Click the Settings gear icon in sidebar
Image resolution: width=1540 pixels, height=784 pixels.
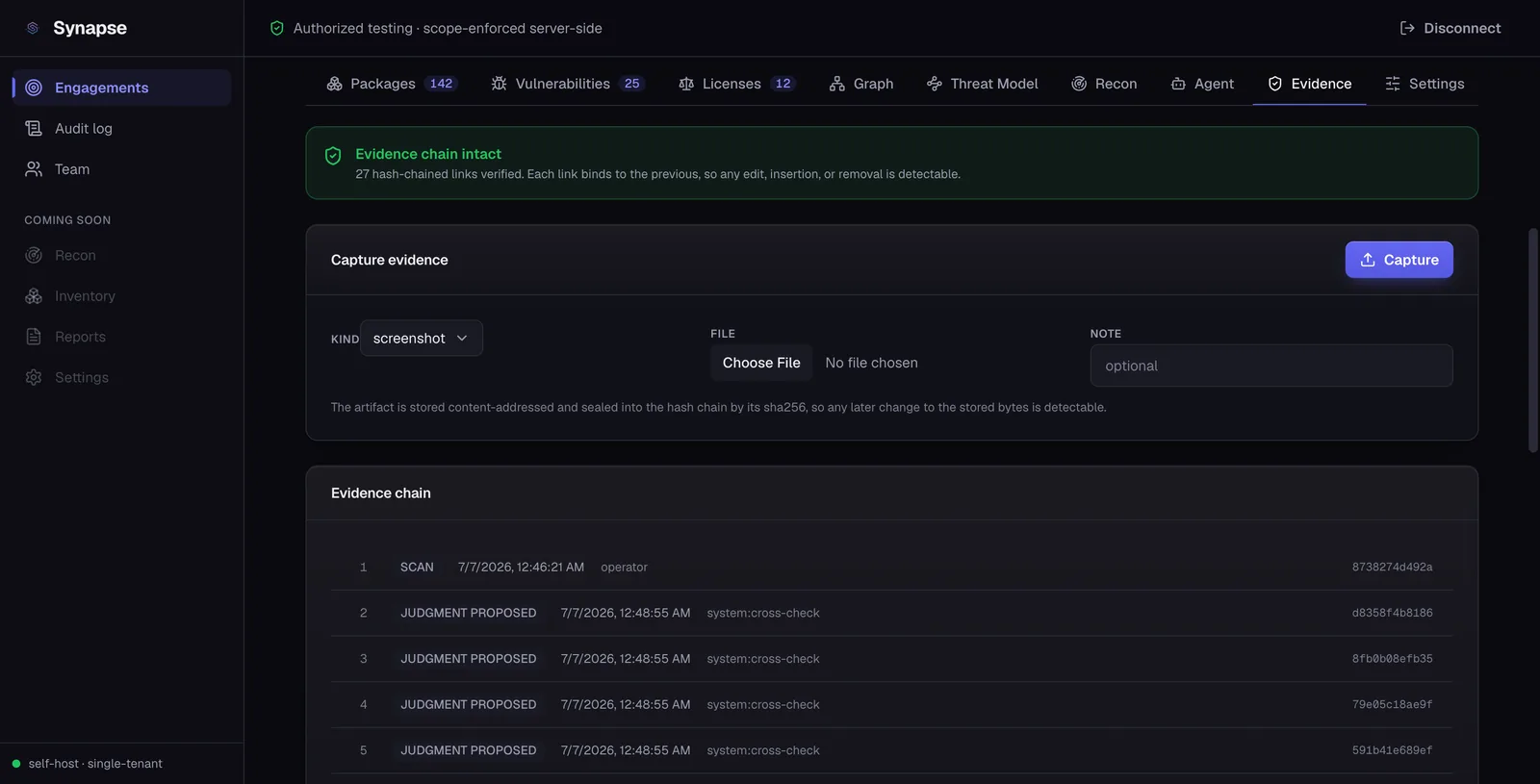point(34,377)
